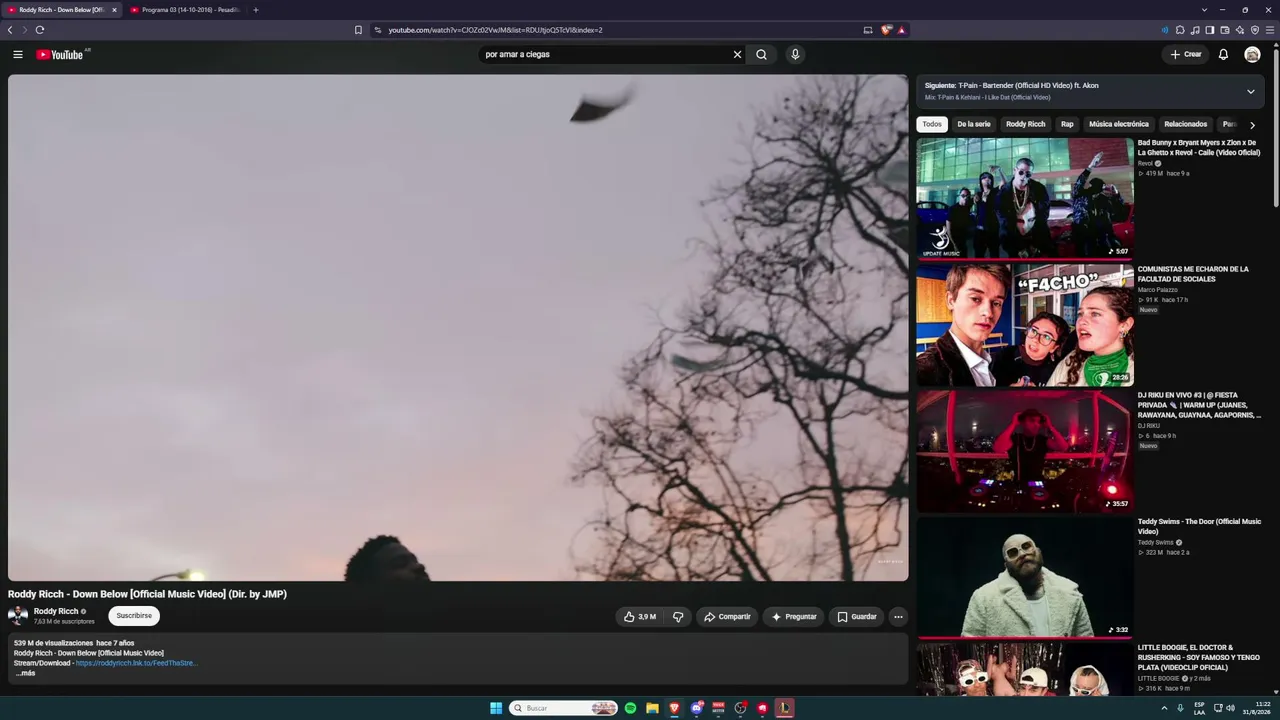Go back to the previous page

click(10, 30)
